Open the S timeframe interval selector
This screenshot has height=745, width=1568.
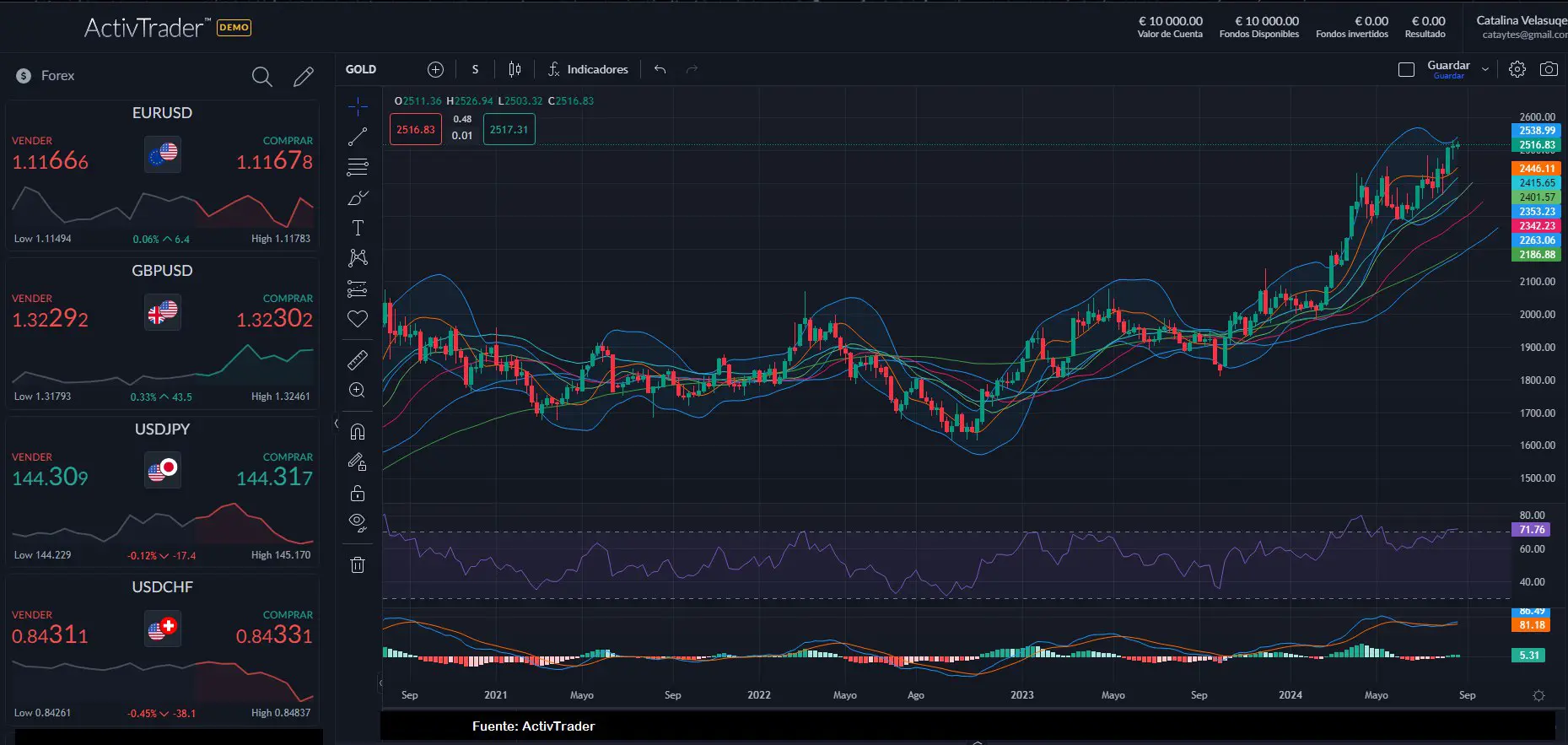click(475, 69)
